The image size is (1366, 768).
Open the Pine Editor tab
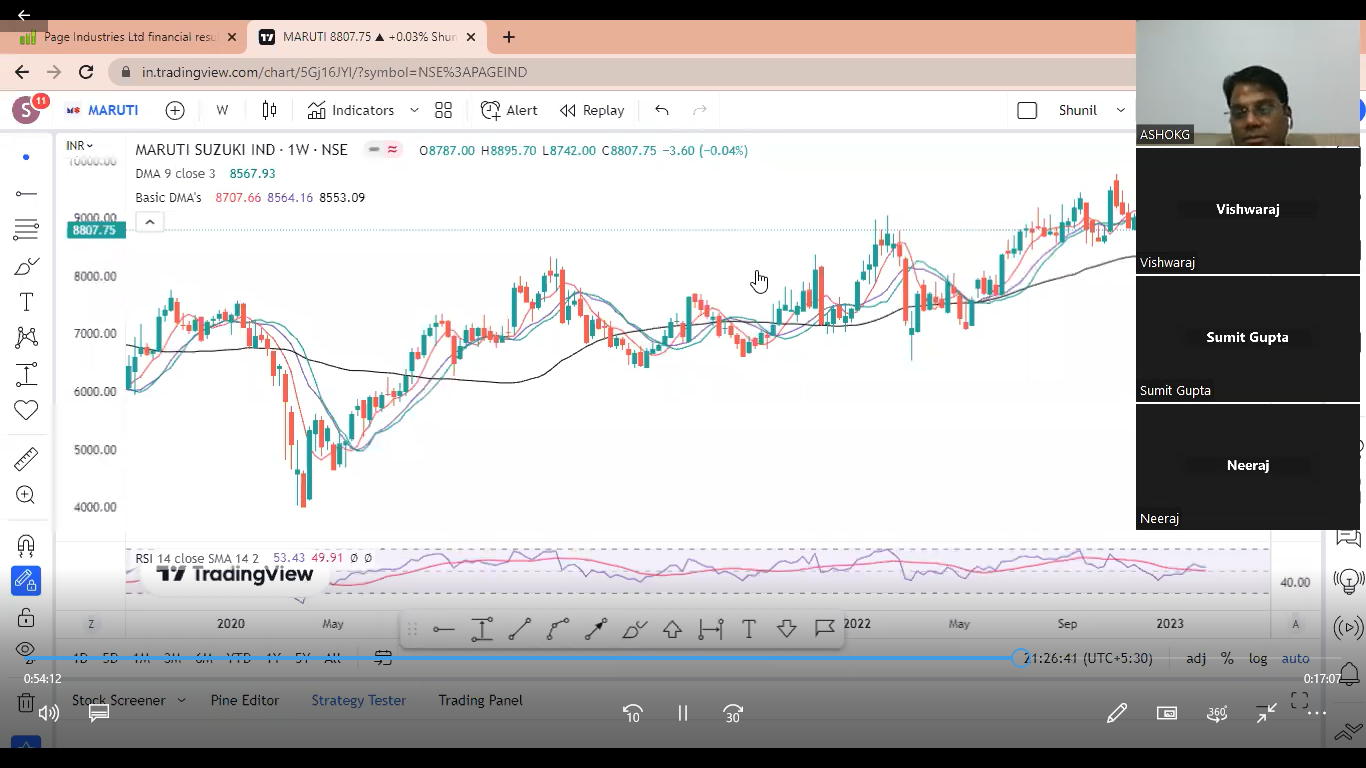pyautogui.click(x=244, y=700)
